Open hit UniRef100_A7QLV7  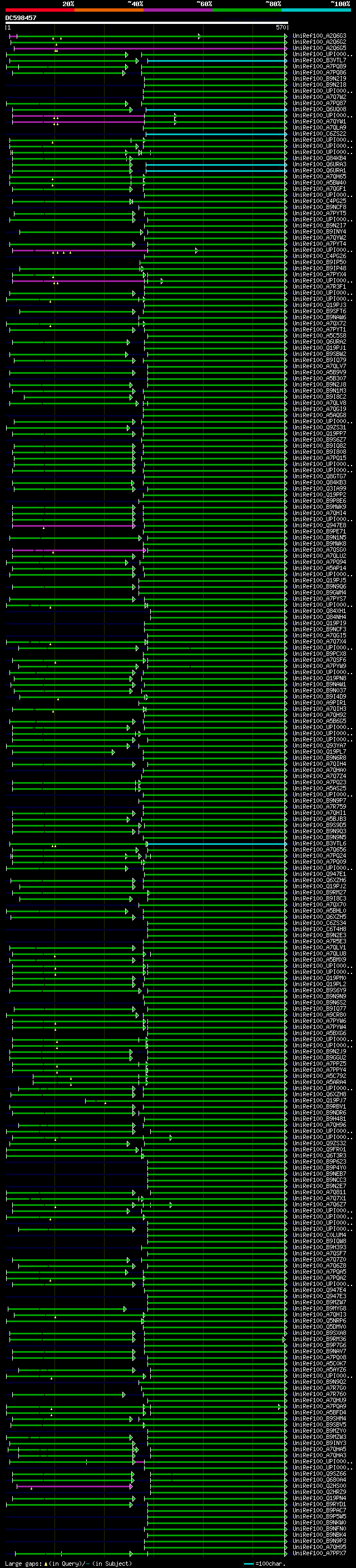click(319, 367)
